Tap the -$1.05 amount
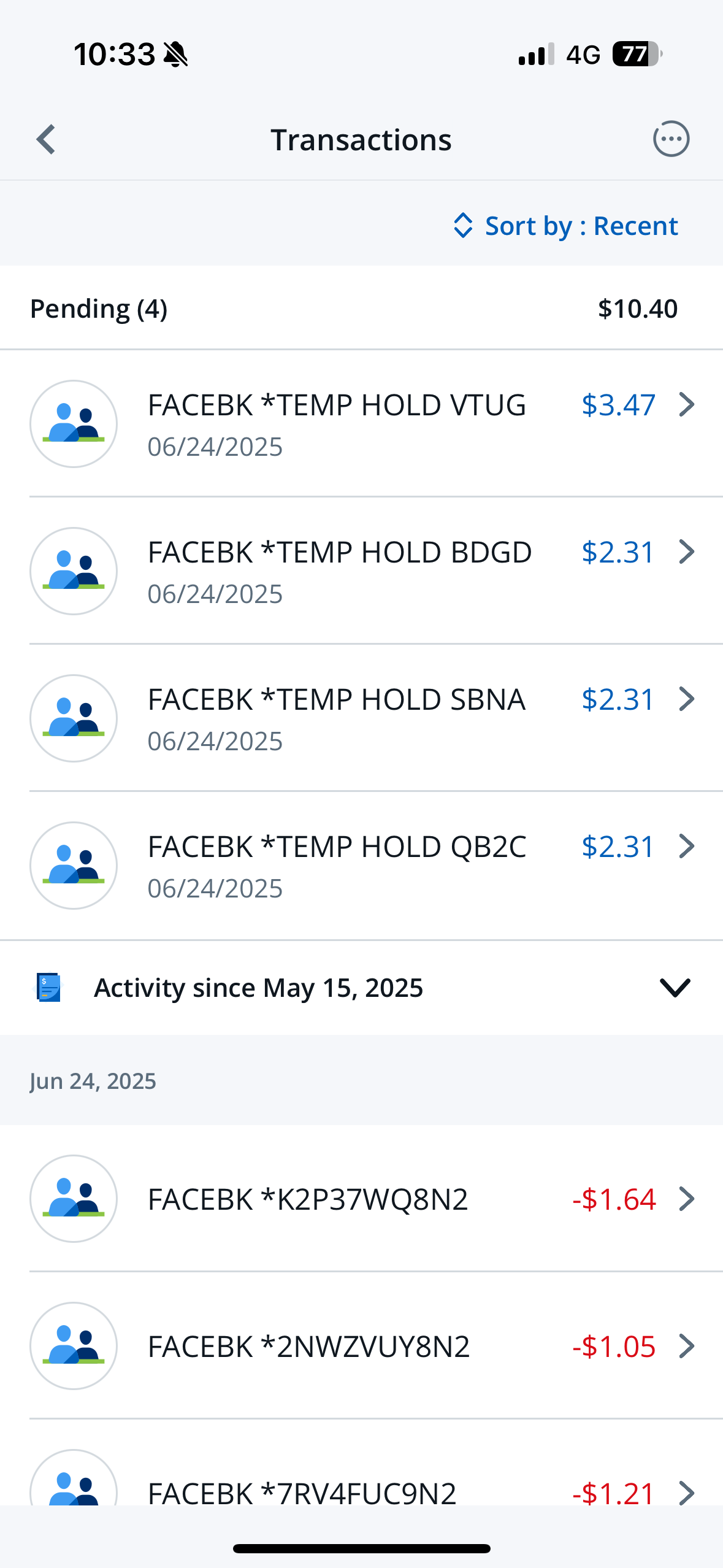This screenshot has width=723, height=1568. tap(614, 1347)
